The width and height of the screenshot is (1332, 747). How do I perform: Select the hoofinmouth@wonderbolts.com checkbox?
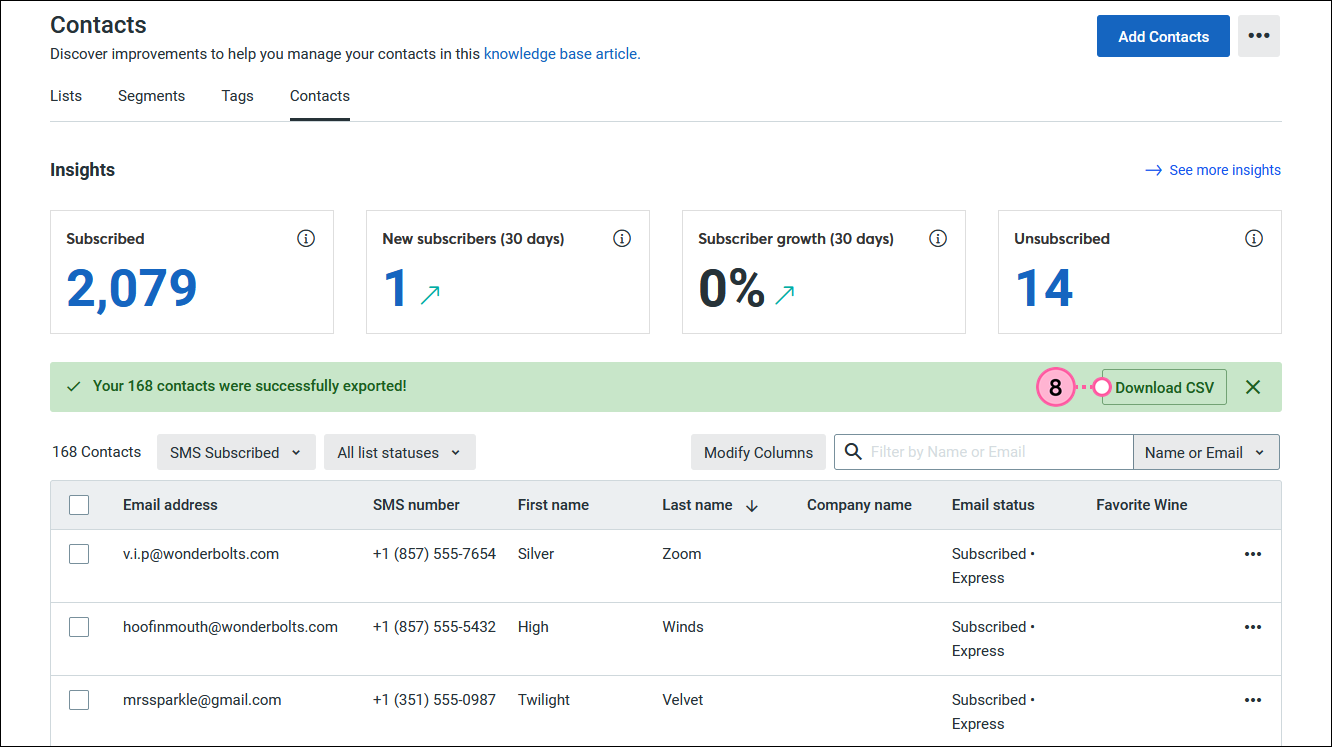[x=79, y=627]
